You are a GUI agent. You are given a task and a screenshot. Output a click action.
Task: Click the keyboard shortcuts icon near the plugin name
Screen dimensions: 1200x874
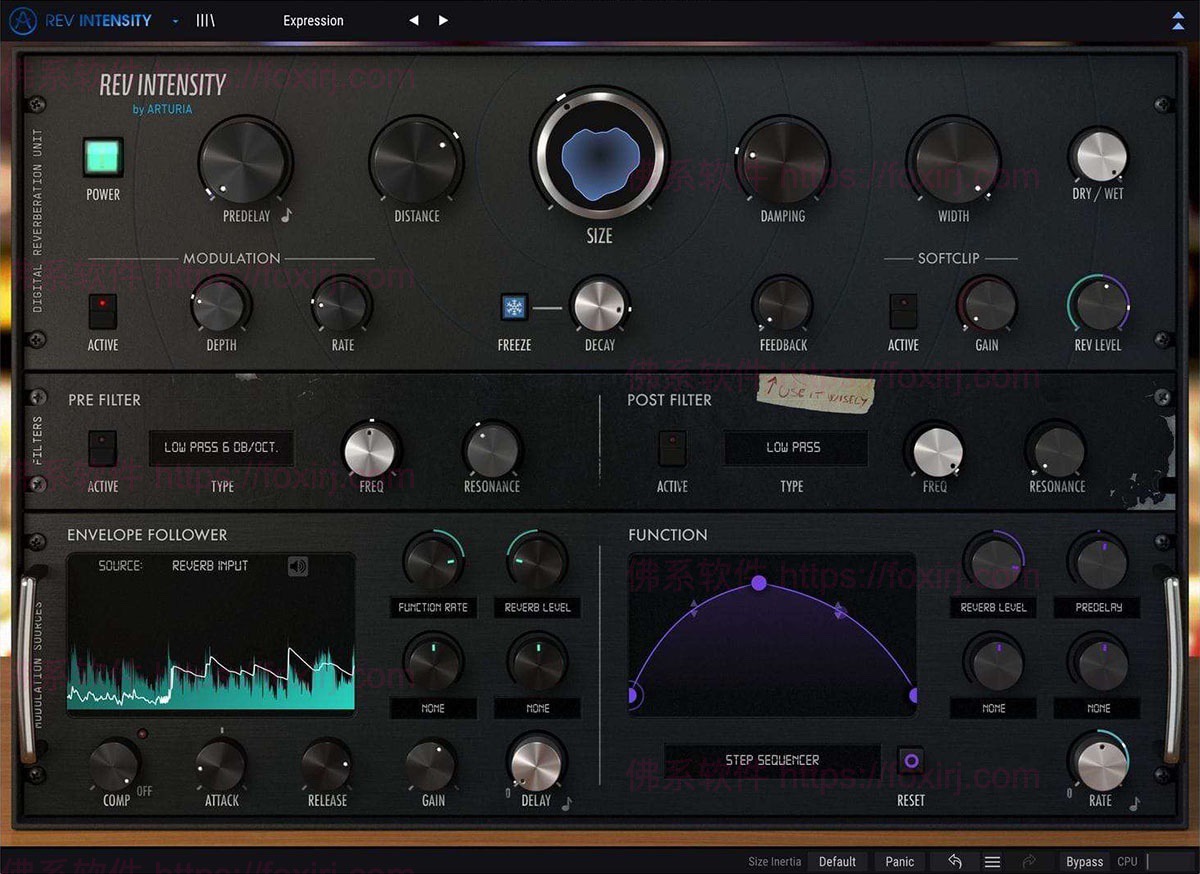click(x=204, y=20)
